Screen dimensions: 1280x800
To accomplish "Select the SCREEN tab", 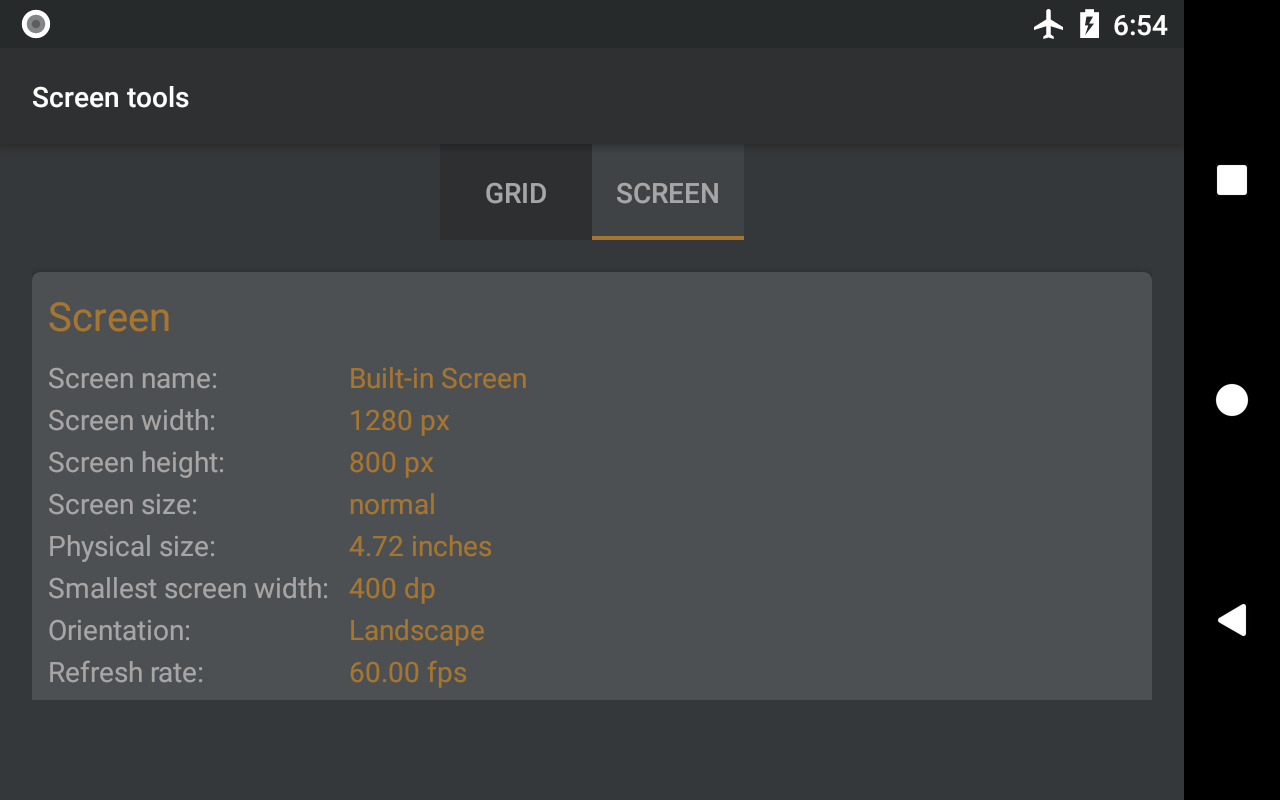I will (668, 192).
